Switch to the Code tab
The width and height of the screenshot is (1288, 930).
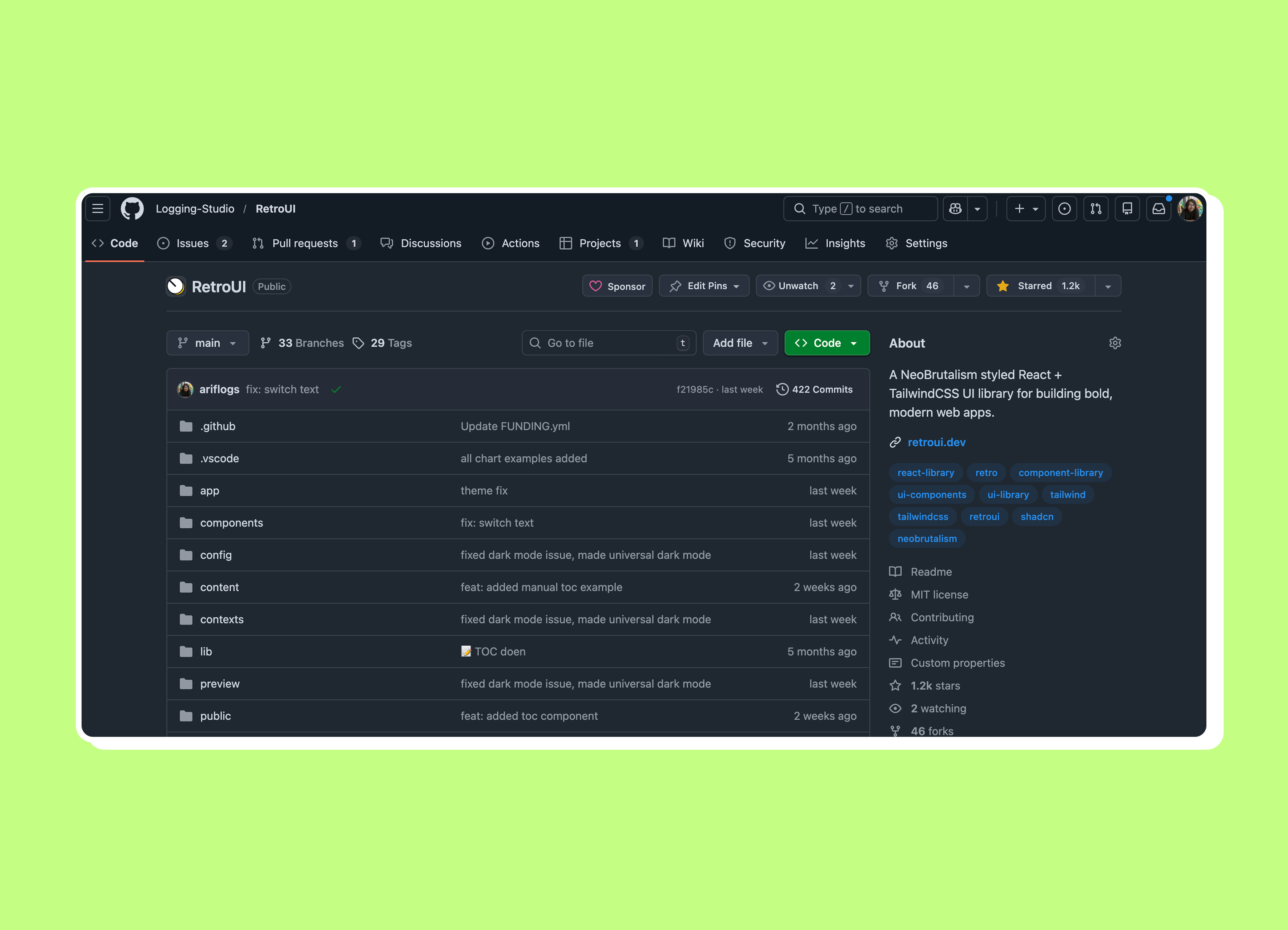click(115, 243)
